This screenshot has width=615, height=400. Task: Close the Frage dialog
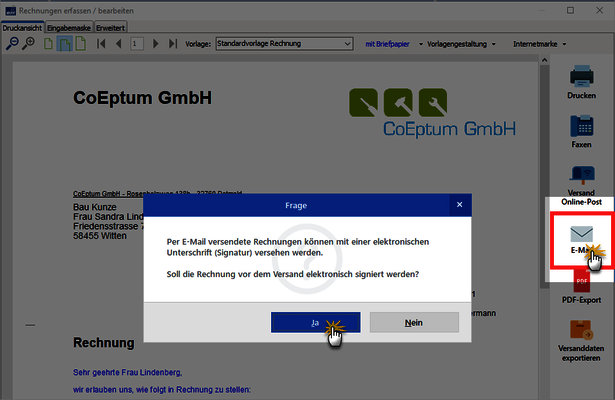point(460,205)
